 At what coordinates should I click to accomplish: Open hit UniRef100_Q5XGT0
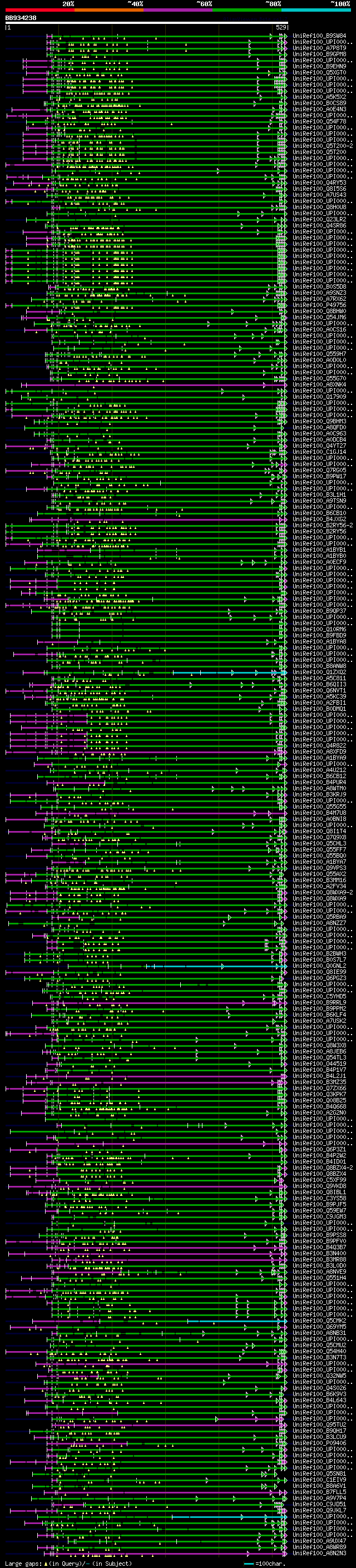pos(319,72)
